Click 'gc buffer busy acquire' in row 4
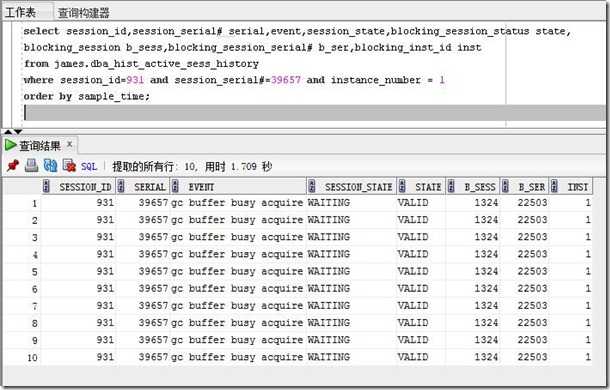 click(237, 254)
